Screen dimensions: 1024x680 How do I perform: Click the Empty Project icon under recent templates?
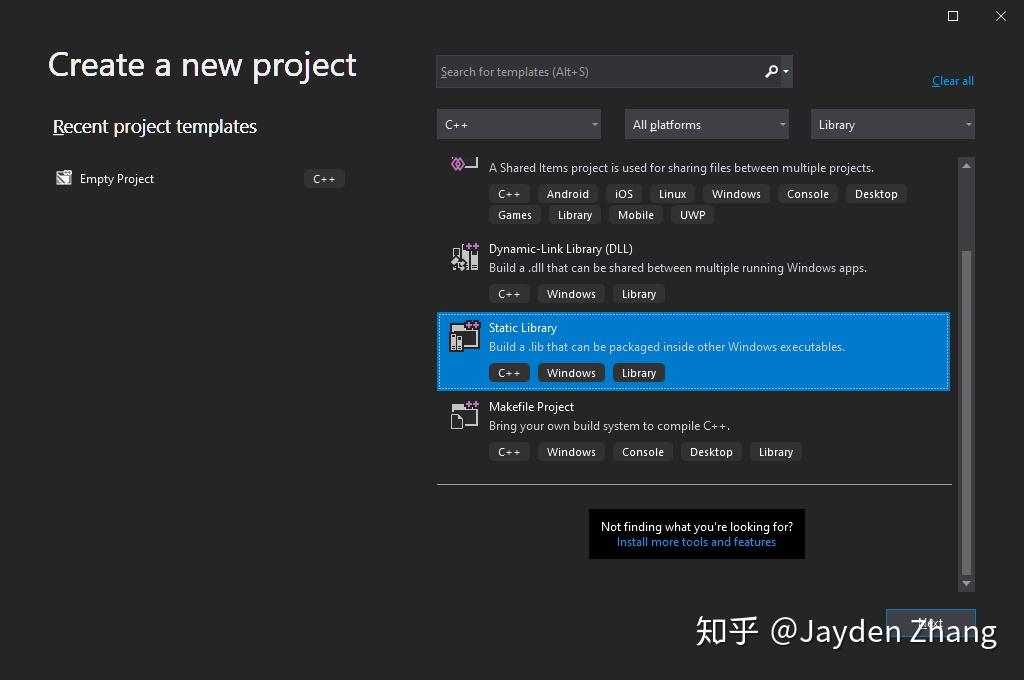[x=63, y=178]
